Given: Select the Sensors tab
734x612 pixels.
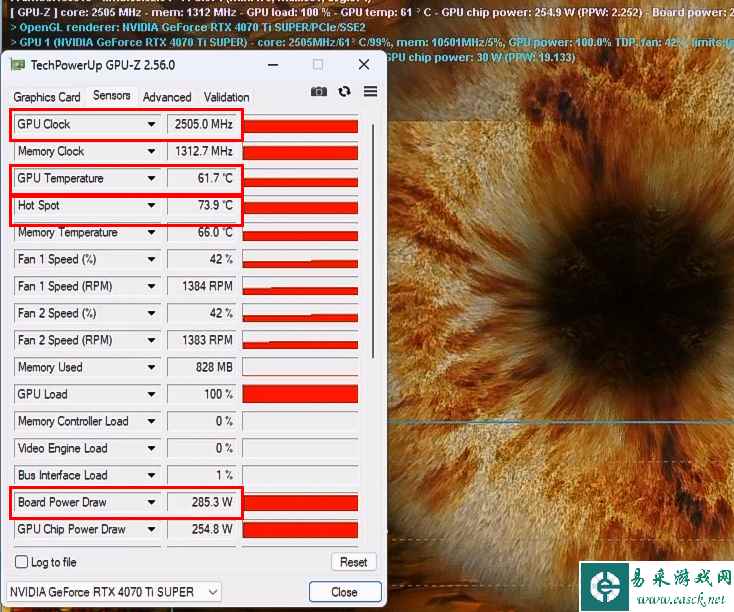Looking at the screenshot, I should 111,96.
